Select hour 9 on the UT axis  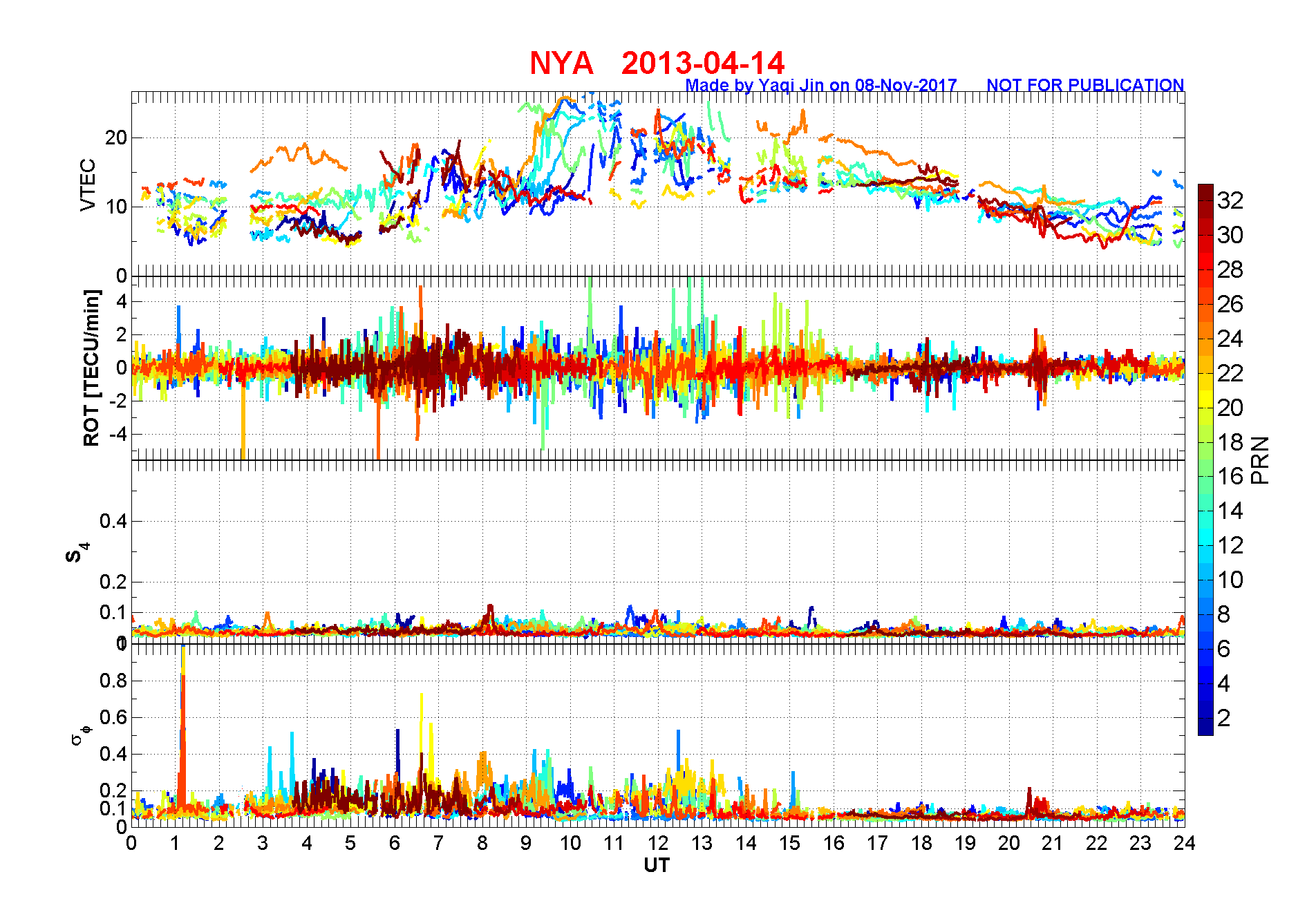[x=526, y=843]
